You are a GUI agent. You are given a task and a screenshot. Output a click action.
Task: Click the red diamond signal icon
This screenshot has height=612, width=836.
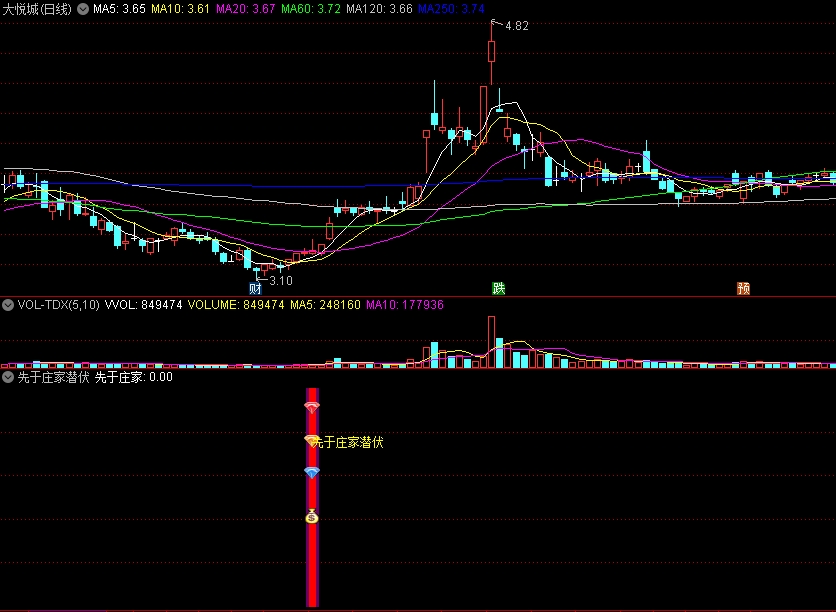click(x=312, y=408)
